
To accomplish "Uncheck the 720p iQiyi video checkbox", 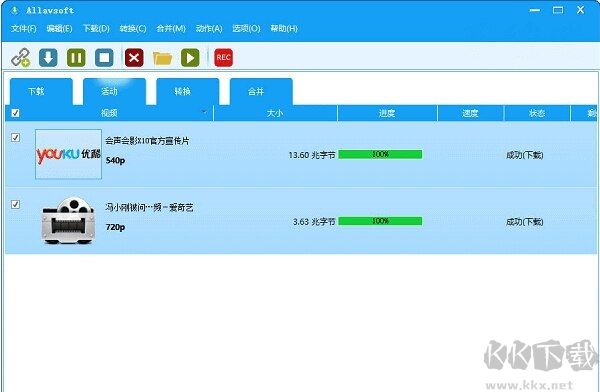I will [x=15, y=204].
